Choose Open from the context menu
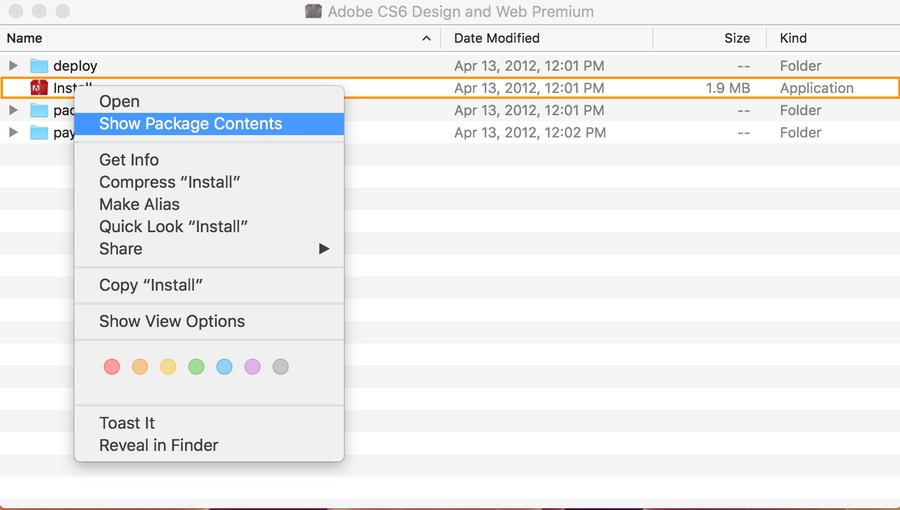Screen dimensions: 900x510 pos(209,102)
